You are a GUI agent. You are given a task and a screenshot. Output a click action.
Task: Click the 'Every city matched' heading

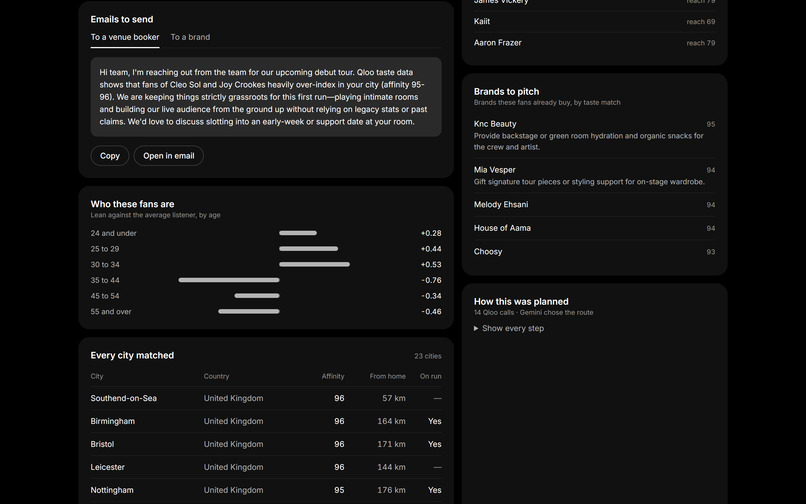(x=132, y=355)
